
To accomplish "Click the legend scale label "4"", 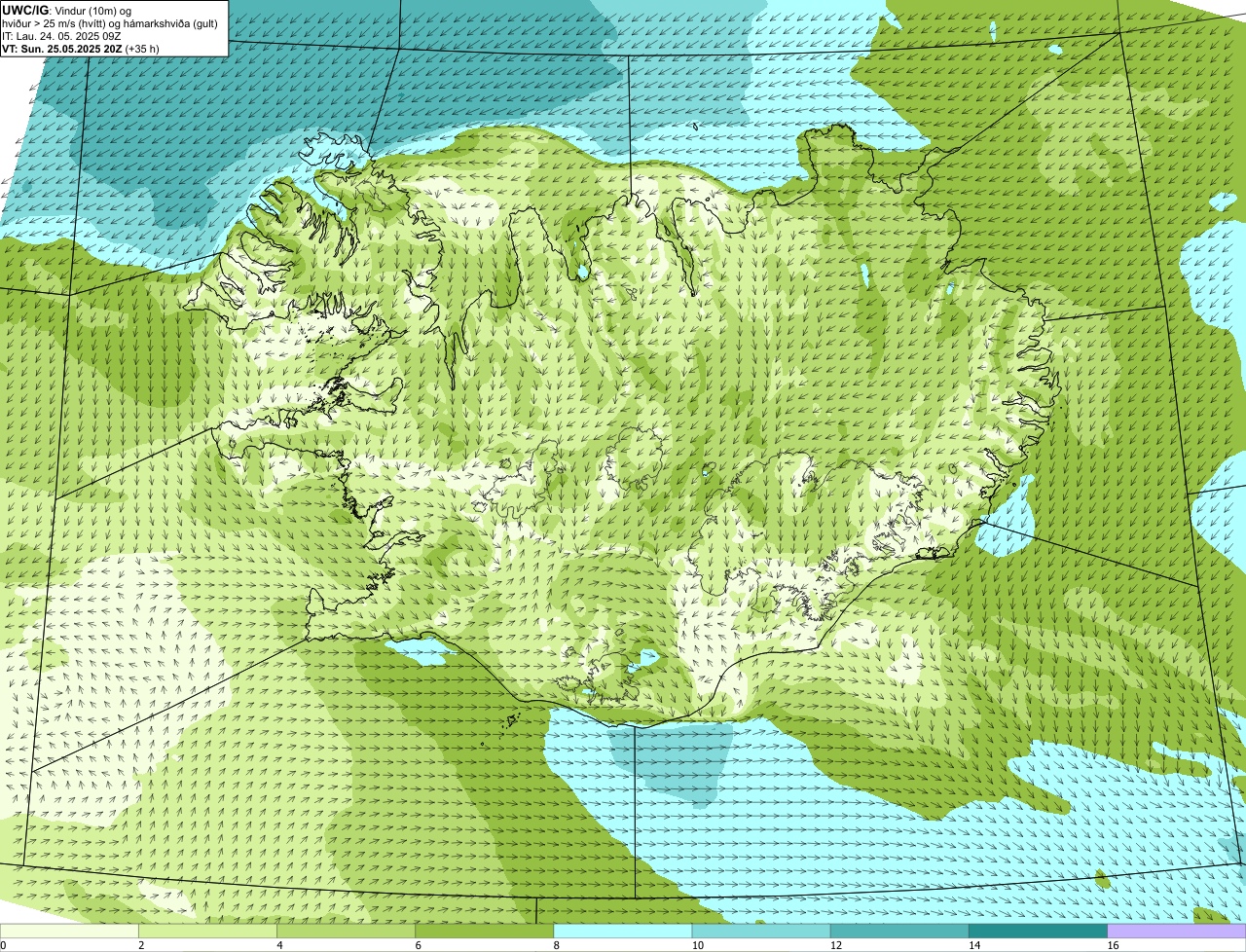I will [x=279, y=945].
